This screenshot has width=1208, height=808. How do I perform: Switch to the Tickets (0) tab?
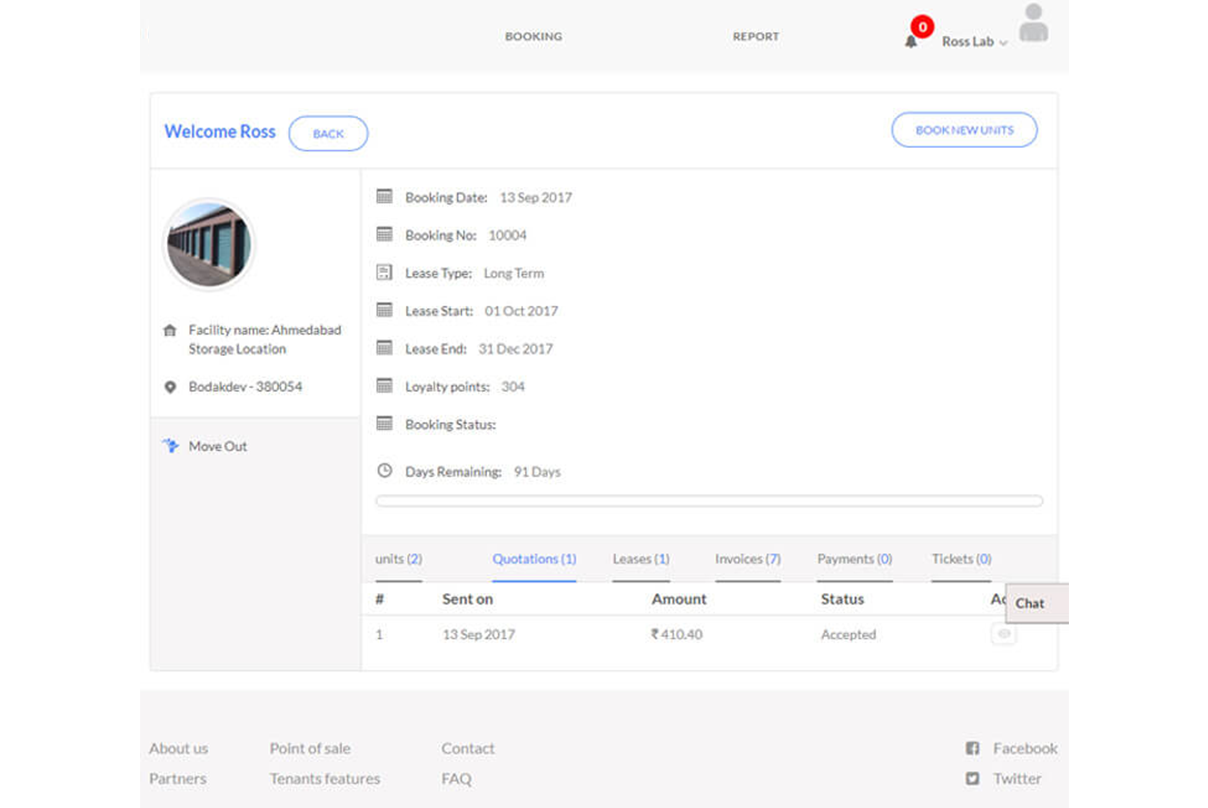tap(962, 559)
